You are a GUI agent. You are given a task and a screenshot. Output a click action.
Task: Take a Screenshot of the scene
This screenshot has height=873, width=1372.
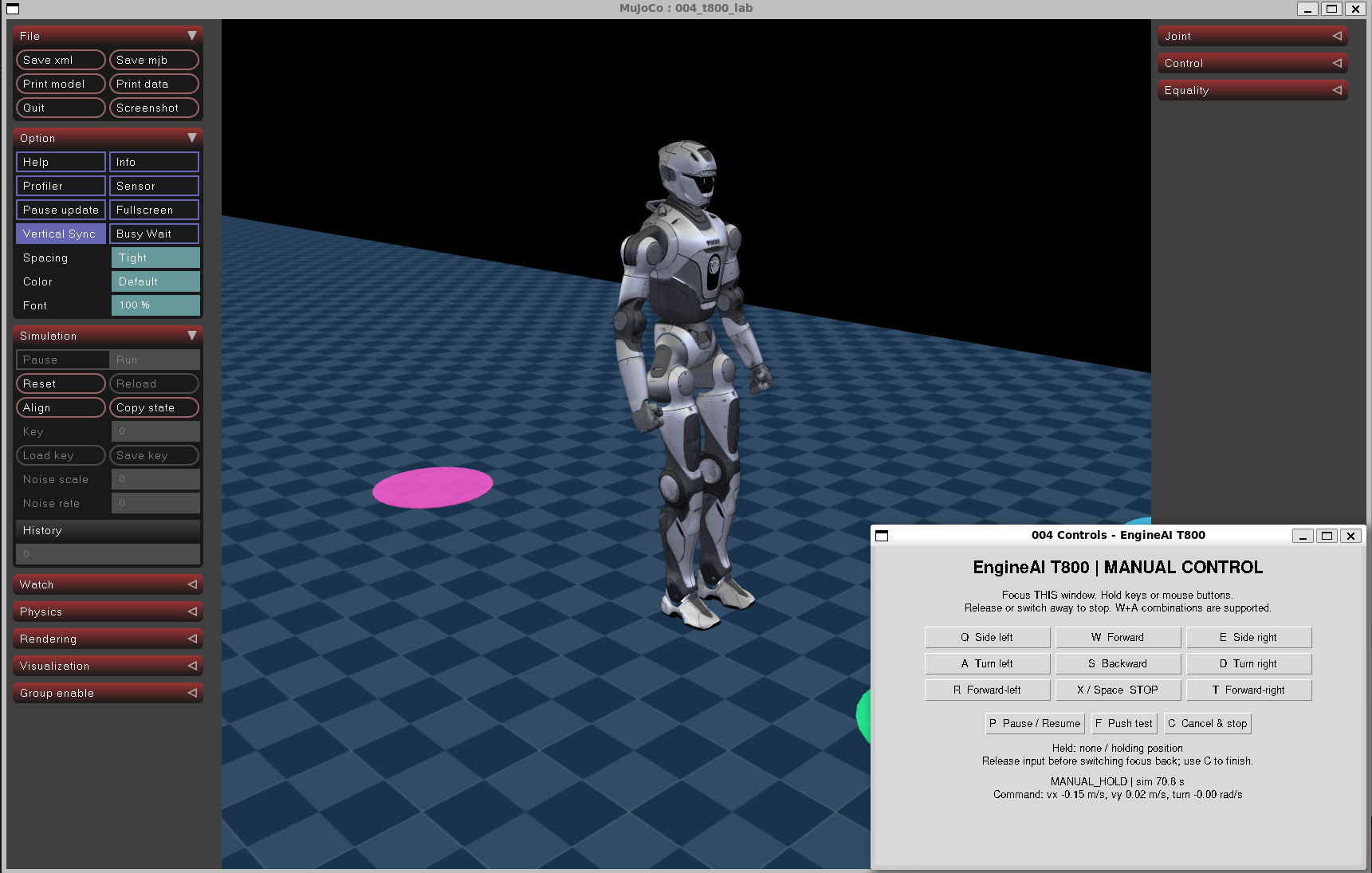click(154, 108)
